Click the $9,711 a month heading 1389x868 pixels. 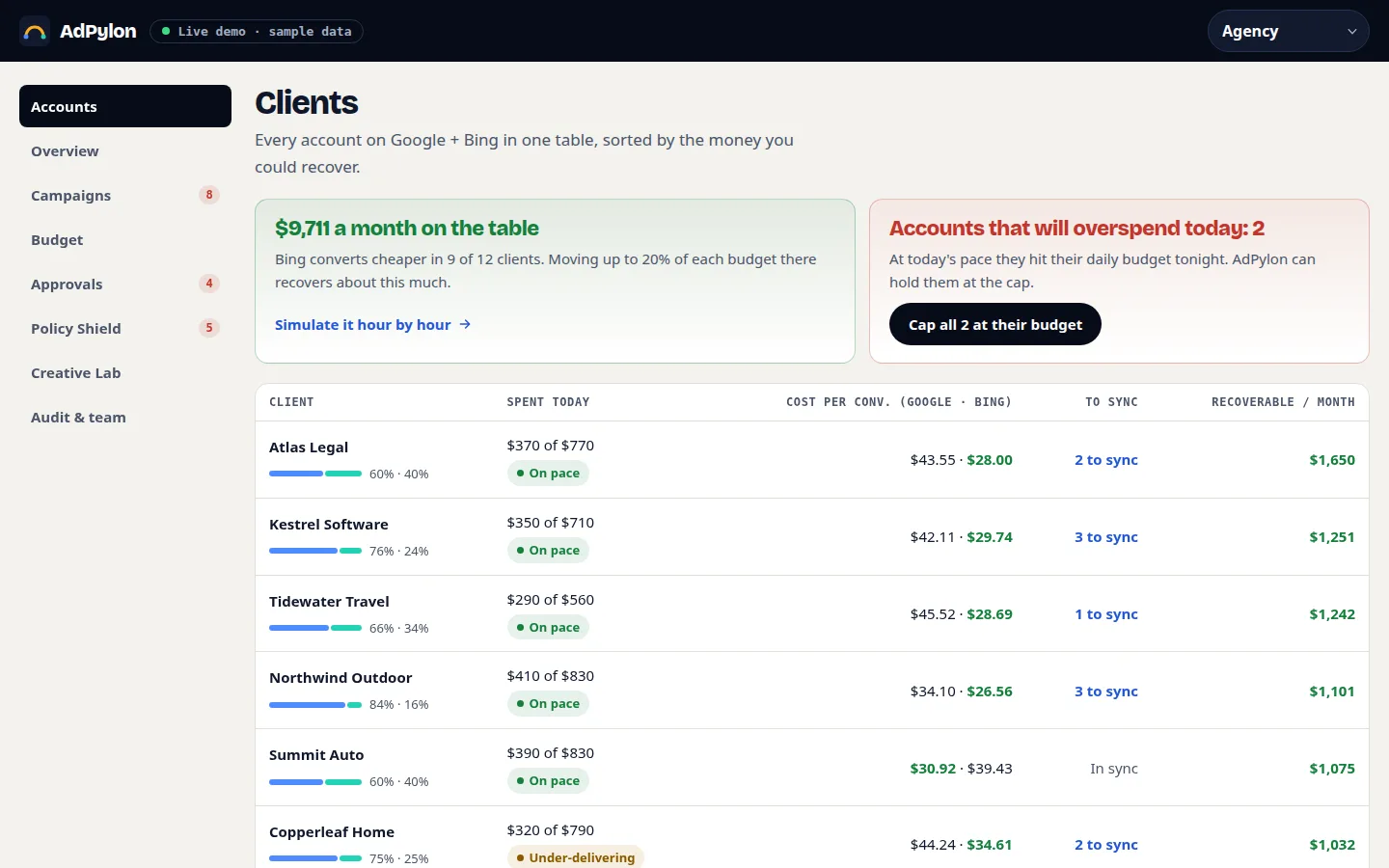pyautogui.click(x=407, y=229)
